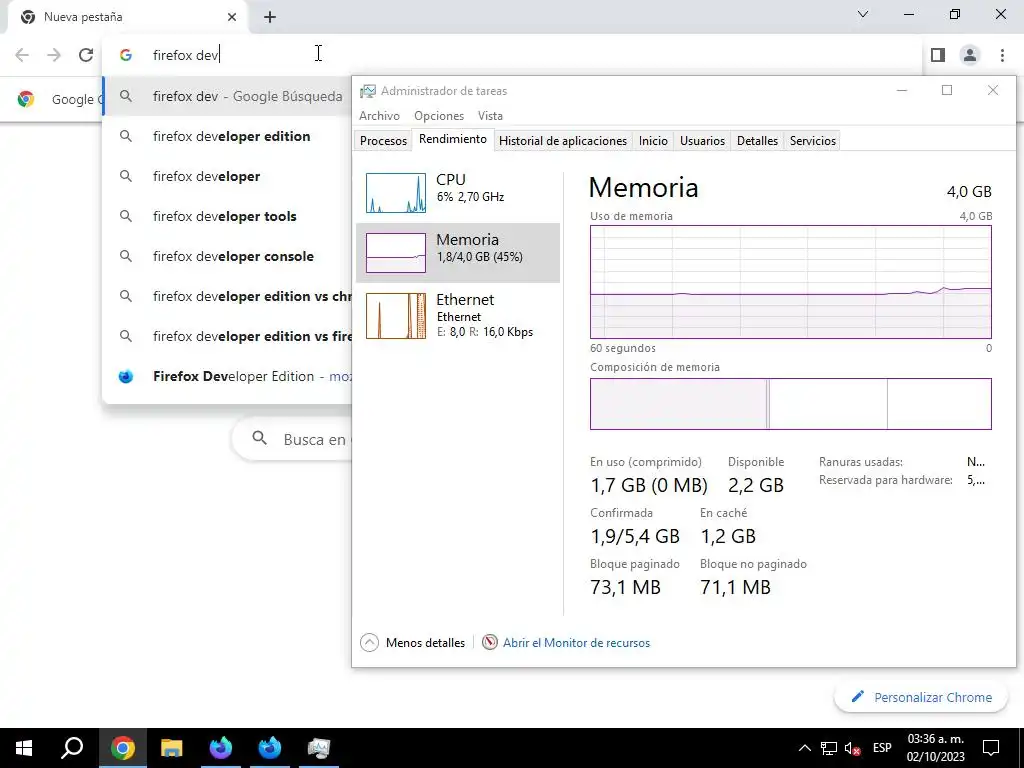This screenshot has width=1024, height=768.
Task: Click the Uso de memoria graph
Action: [x=790, y=281]
